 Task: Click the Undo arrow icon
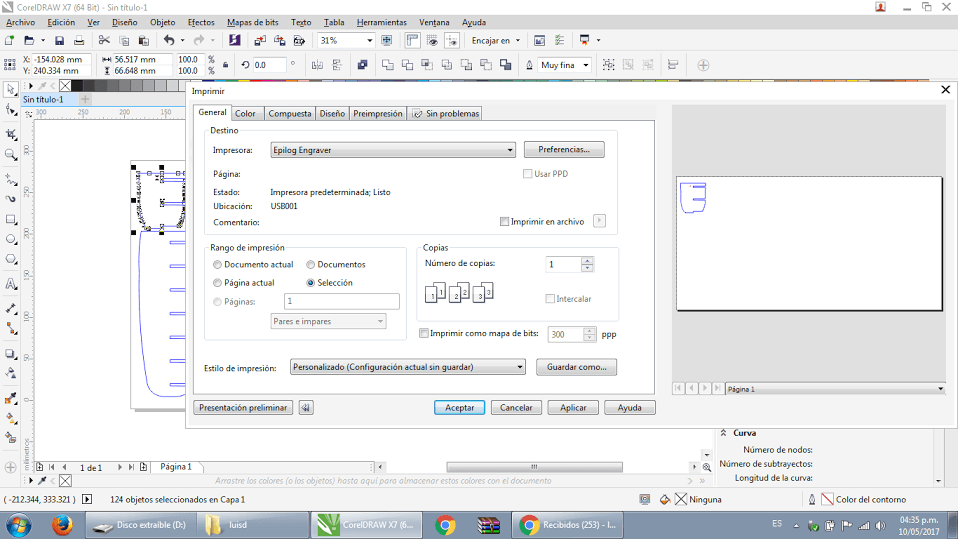pyautogui.click(x=169, y=40)
